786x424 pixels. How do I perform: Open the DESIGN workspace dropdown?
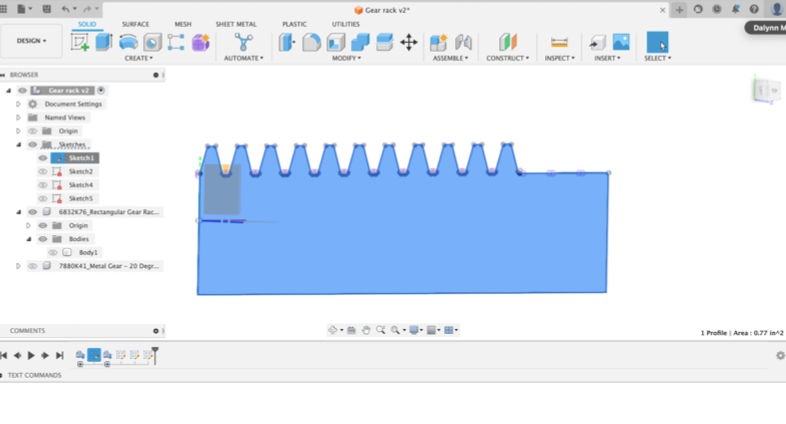(31, 41)
